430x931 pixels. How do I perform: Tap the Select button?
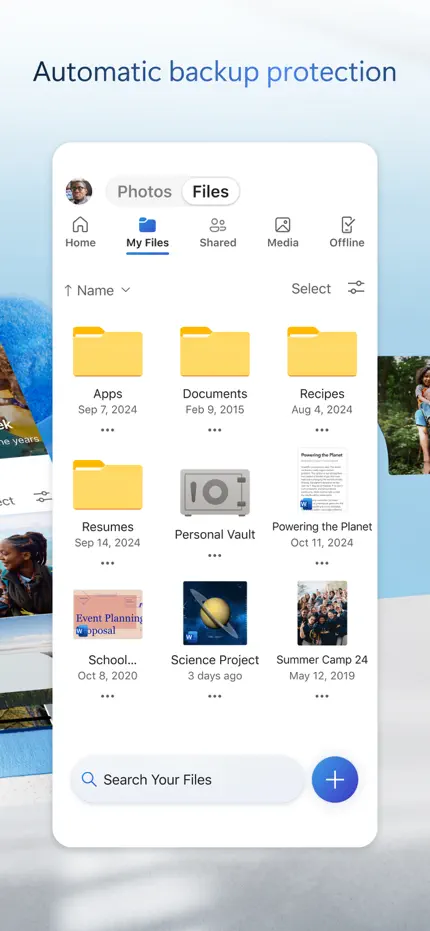click(311, 289)
